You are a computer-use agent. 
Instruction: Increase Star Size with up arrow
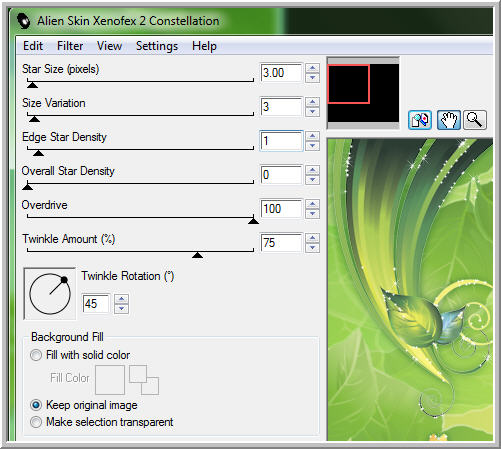312,68
